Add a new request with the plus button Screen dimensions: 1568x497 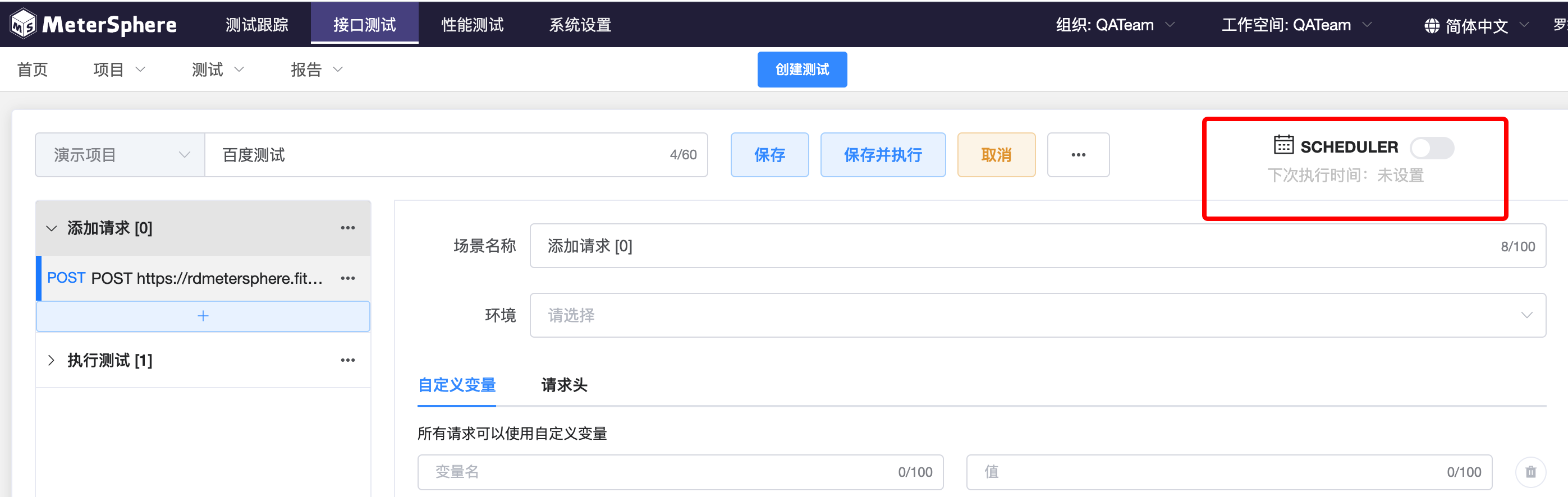[203, 316]
